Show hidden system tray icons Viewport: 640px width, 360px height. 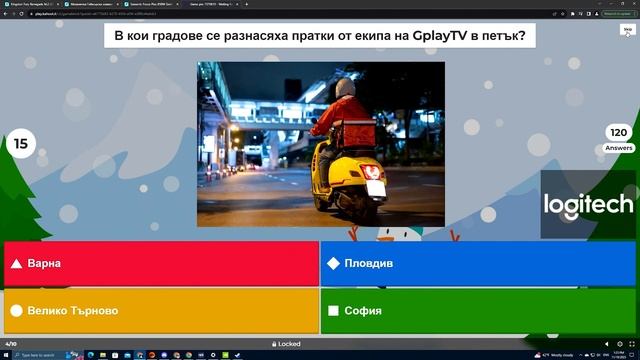pos(580,355)
